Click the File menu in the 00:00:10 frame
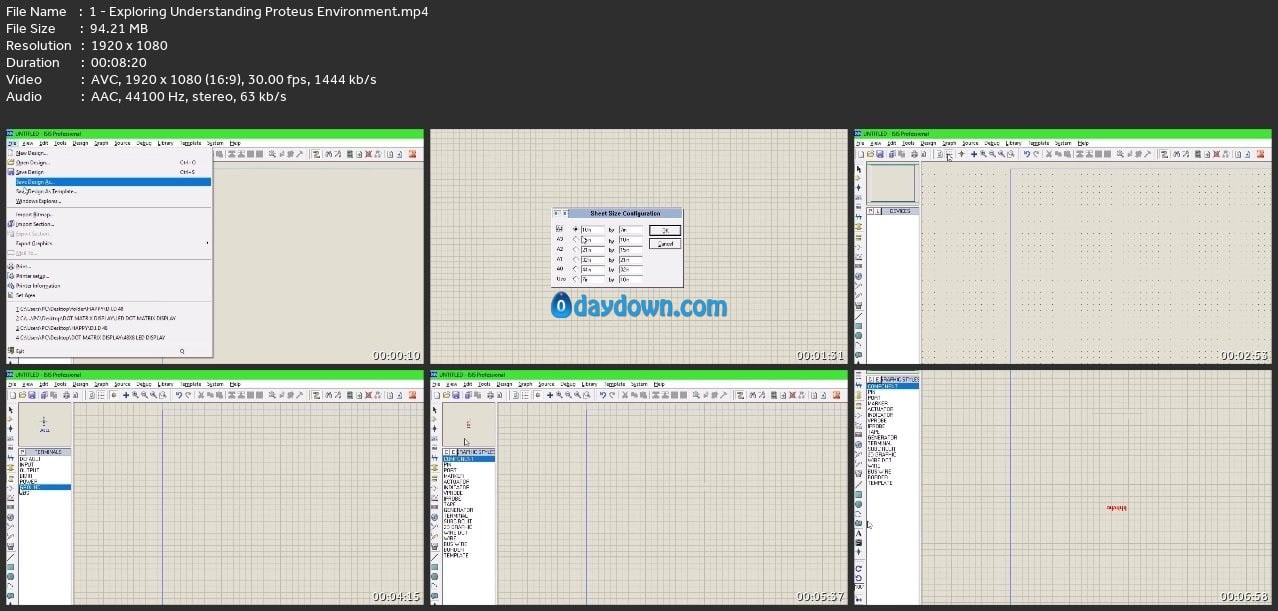This screenshot has height=611, width=1278. coord(10,143)
